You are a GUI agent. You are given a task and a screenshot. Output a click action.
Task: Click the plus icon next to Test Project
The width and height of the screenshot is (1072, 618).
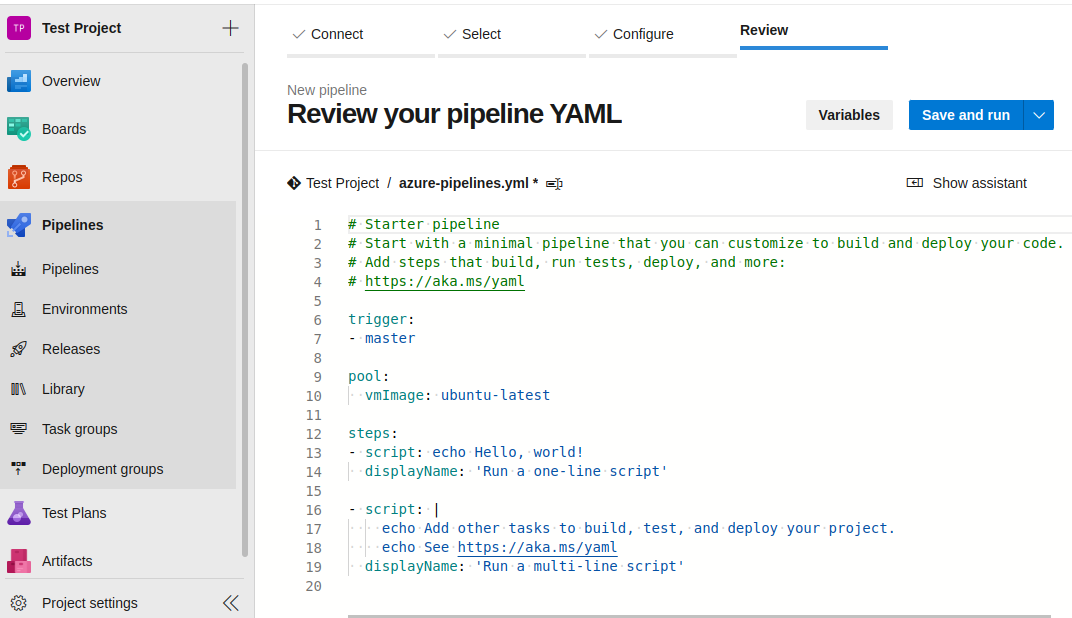[x=230, y=28]
